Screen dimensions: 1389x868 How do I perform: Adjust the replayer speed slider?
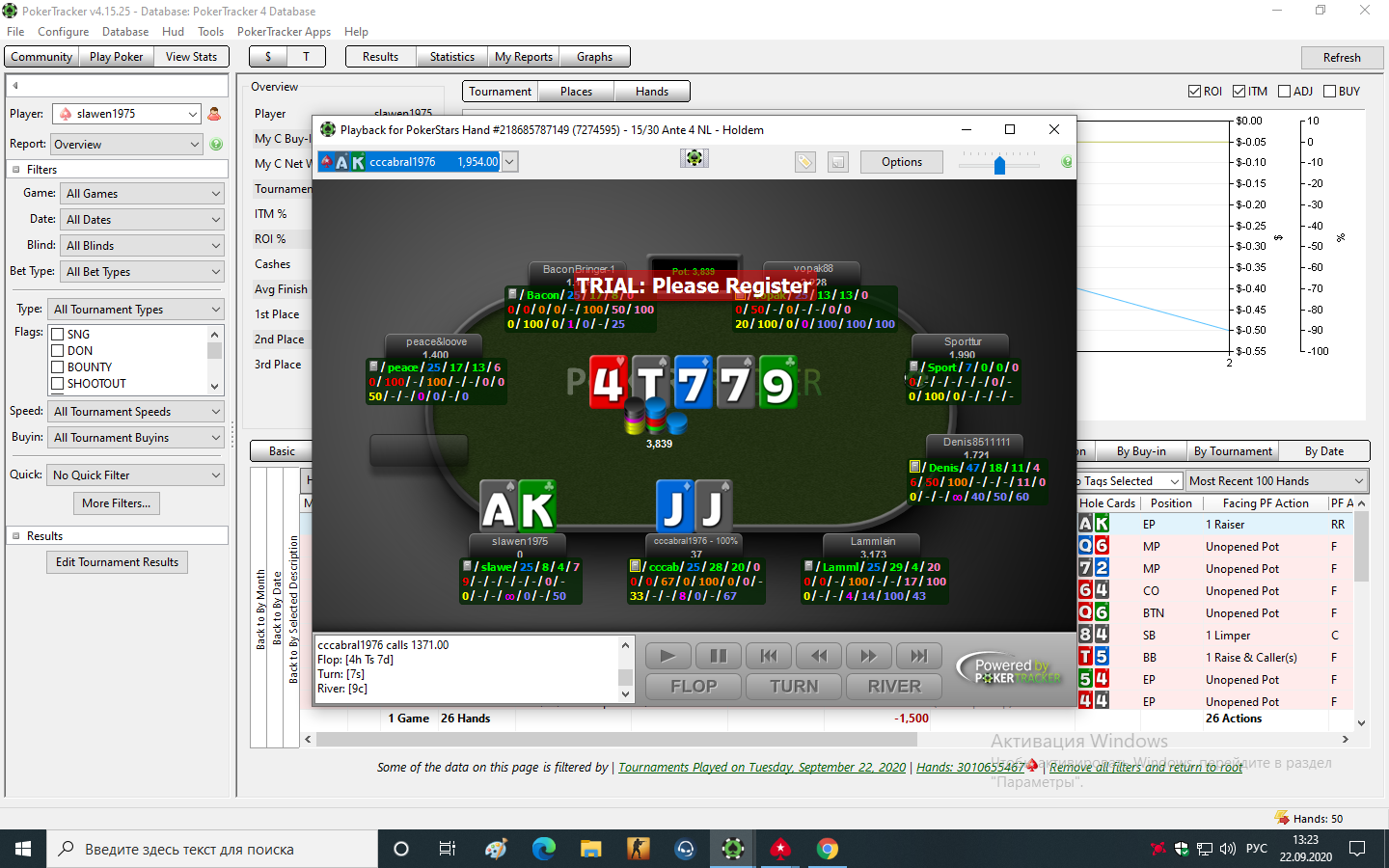pyautogui.click(x=1000, y=164)
